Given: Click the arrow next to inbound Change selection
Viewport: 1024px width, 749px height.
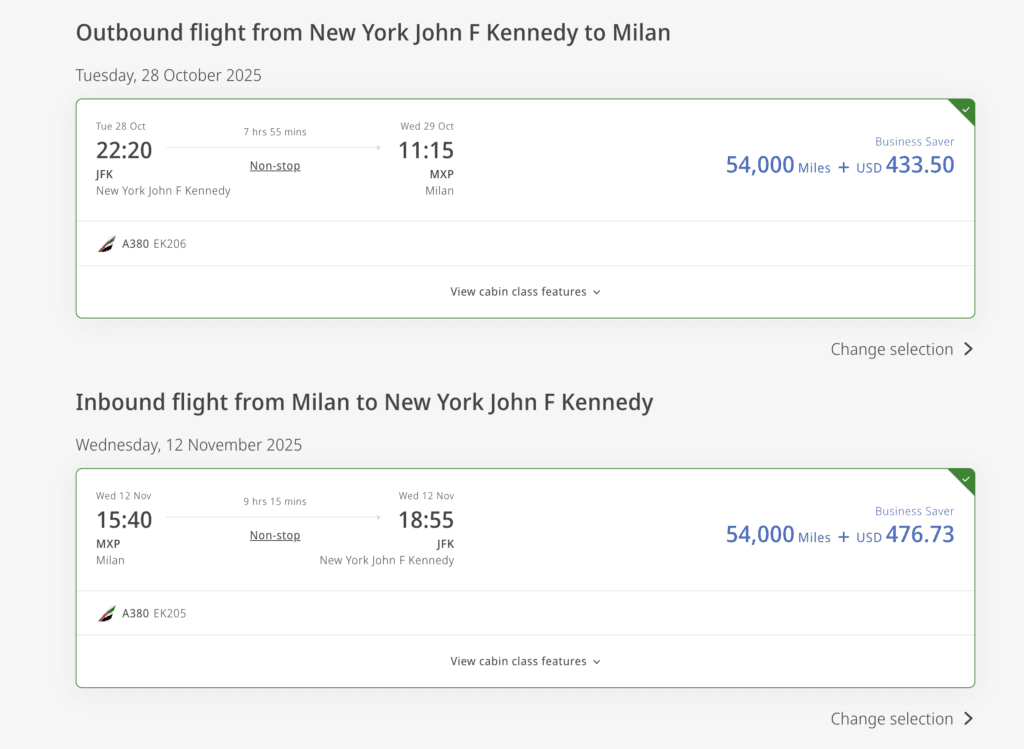Looking at the screenshot, I should [968, 719].
